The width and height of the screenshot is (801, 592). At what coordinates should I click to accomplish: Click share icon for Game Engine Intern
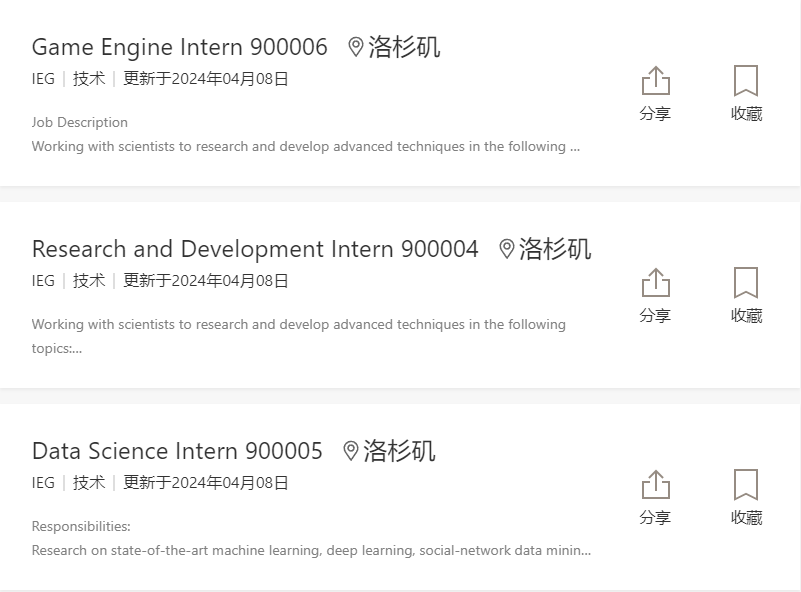point(655,81)
